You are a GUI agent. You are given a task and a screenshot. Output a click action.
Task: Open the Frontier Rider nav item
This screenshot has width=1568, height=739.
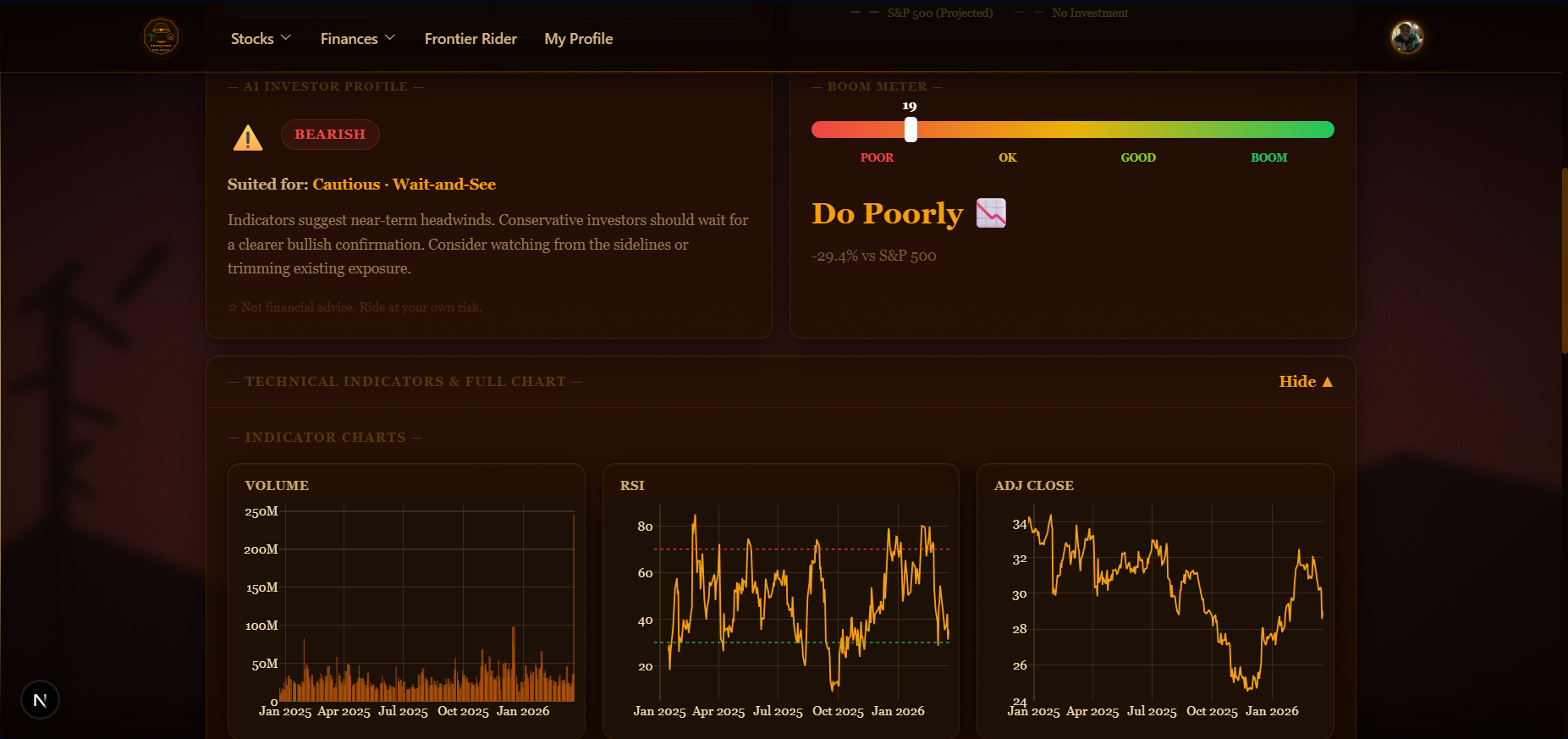point(470,39)
